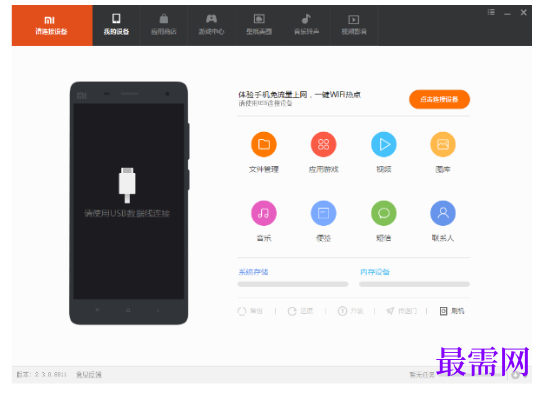Viewport: 548px width, 393px height.
Task: Open the blue notes (便签) icon
Action: tap(323, 213)
